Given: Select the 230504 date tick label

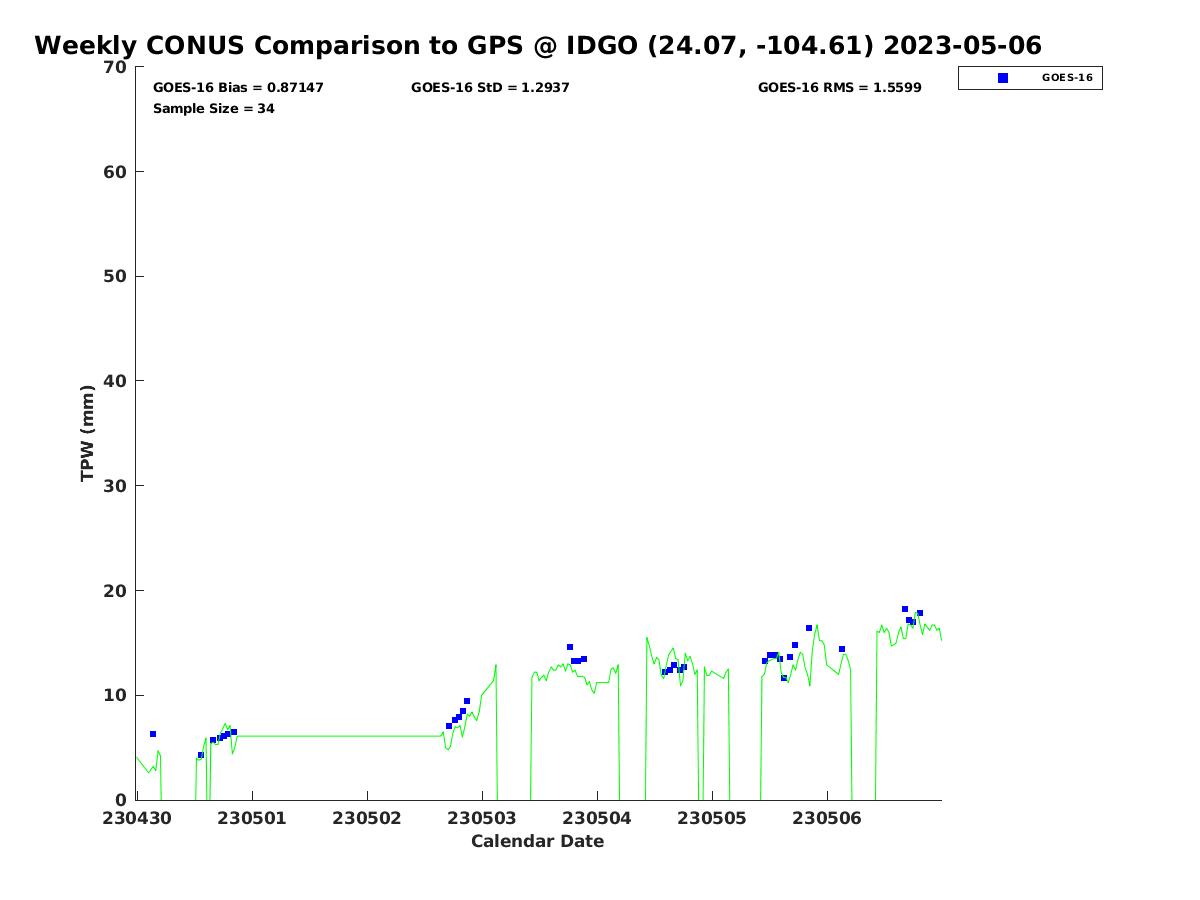Looking at the screenshot, I should (597, 818).
